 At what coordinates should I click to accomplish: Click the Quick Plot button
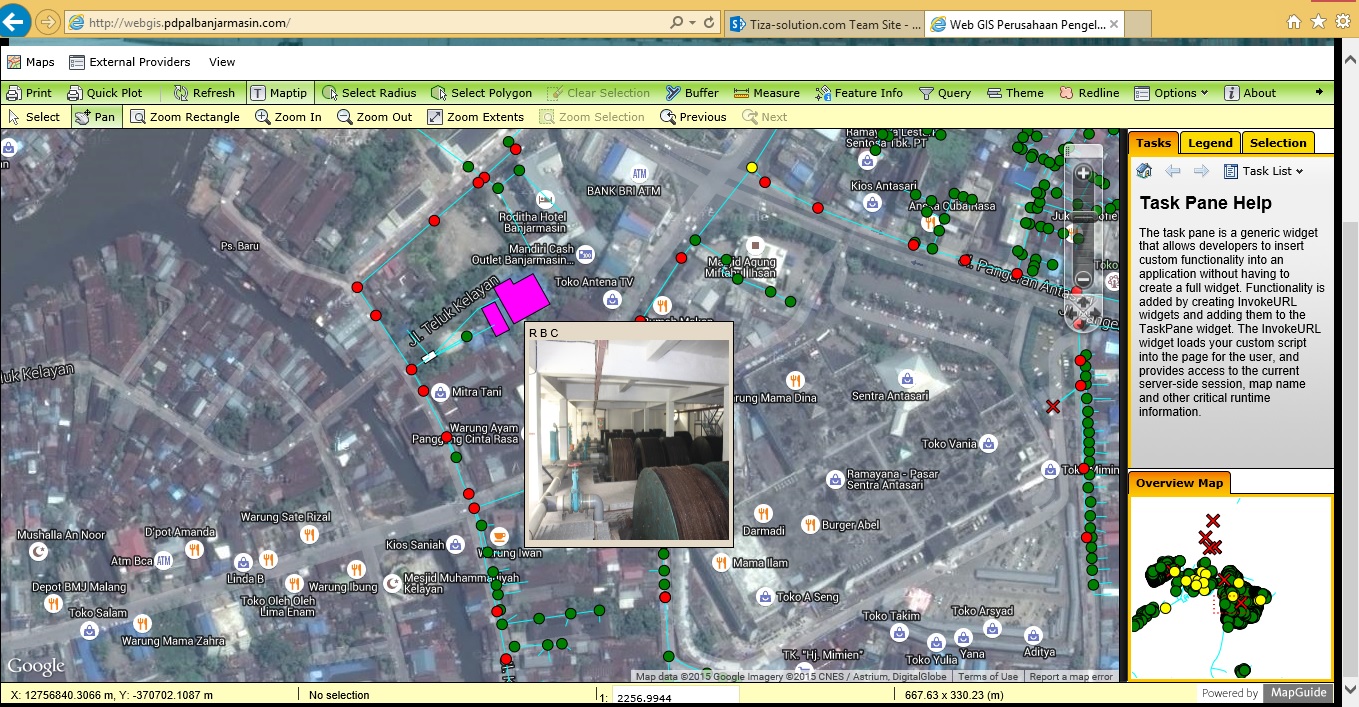click(105, 93)
